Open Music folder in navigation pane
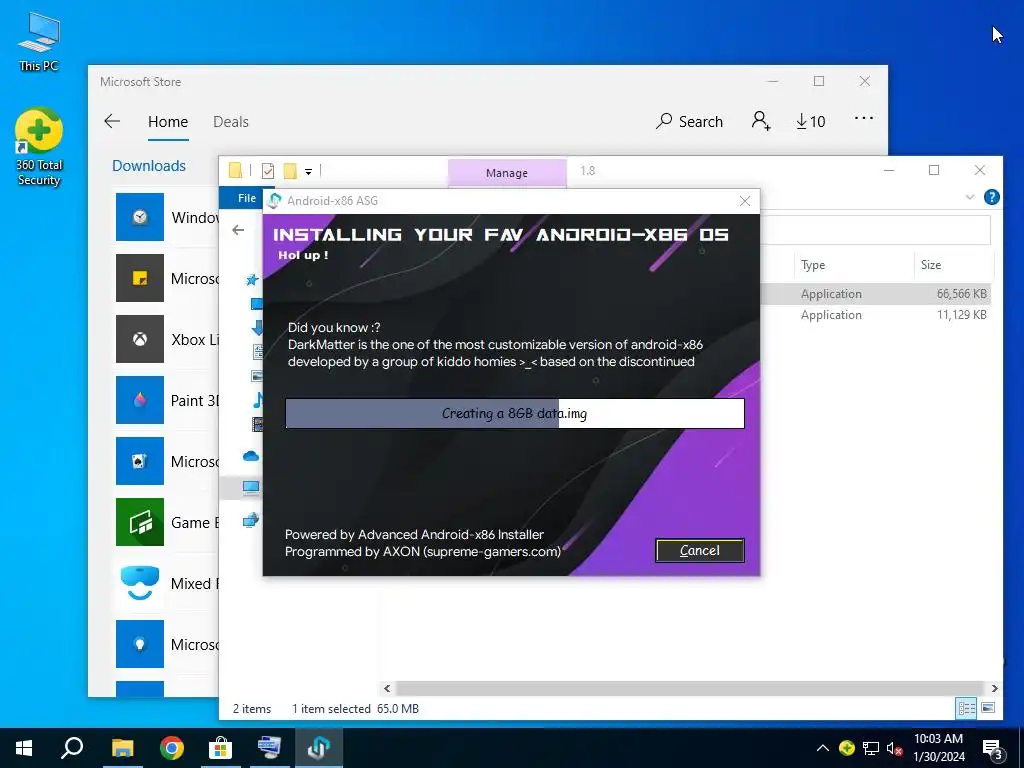 (x=258, y=400)
